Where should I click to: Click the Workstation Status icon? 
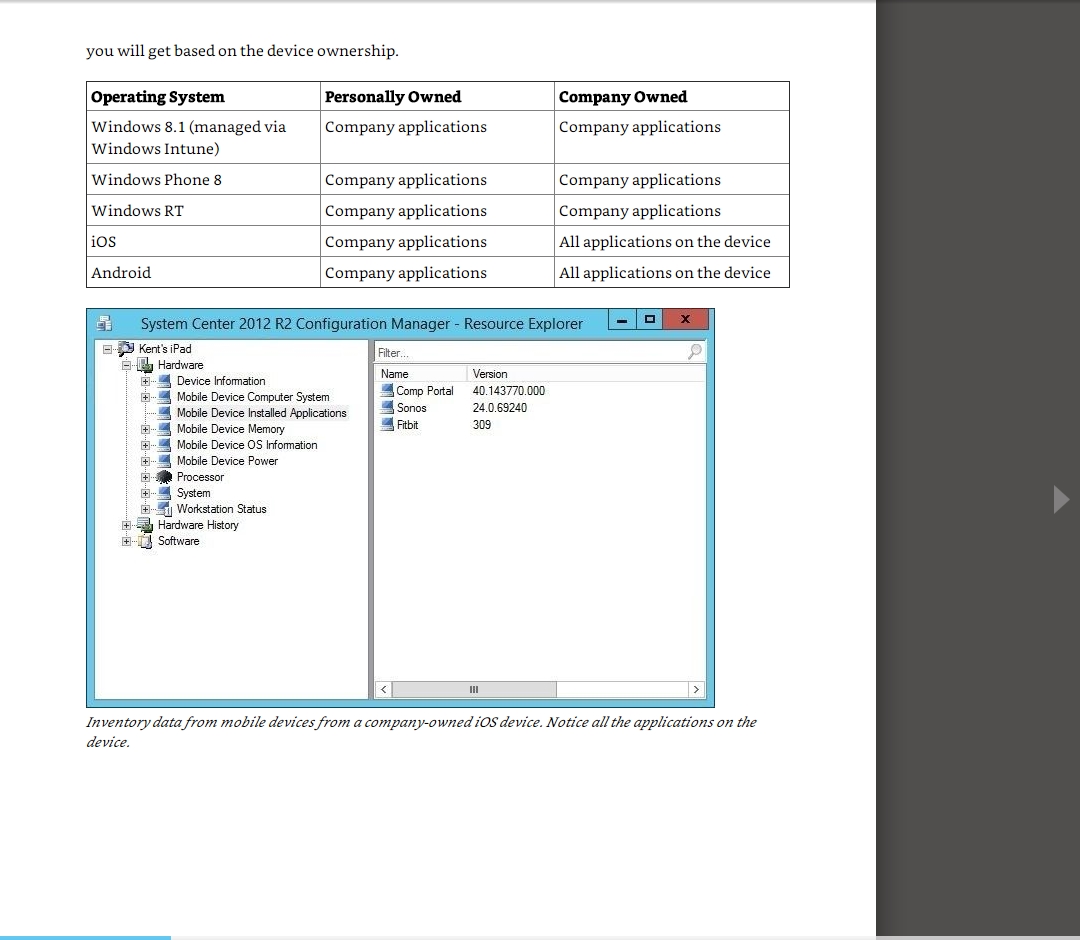166,509
